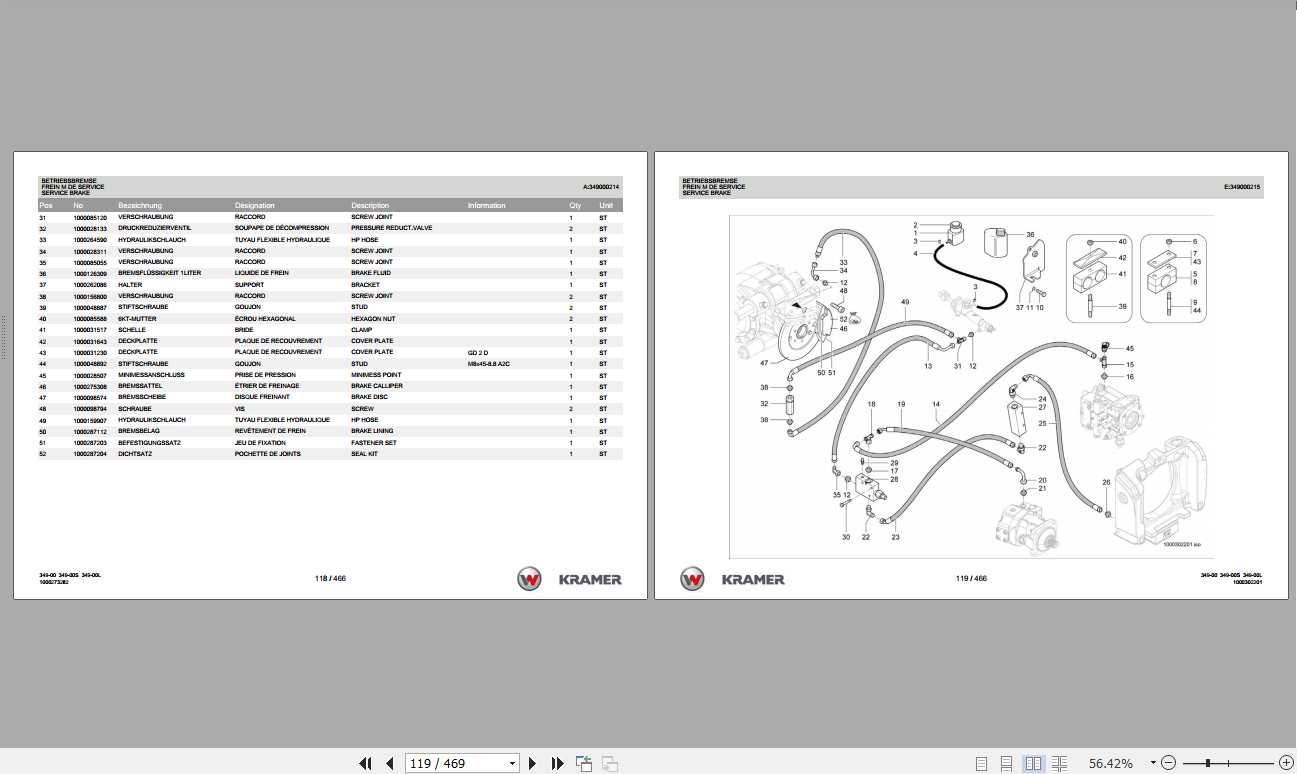Click the '119 / 466' page footer
Viewport: 1297px width, 774px height.
[x=971, y=579]
